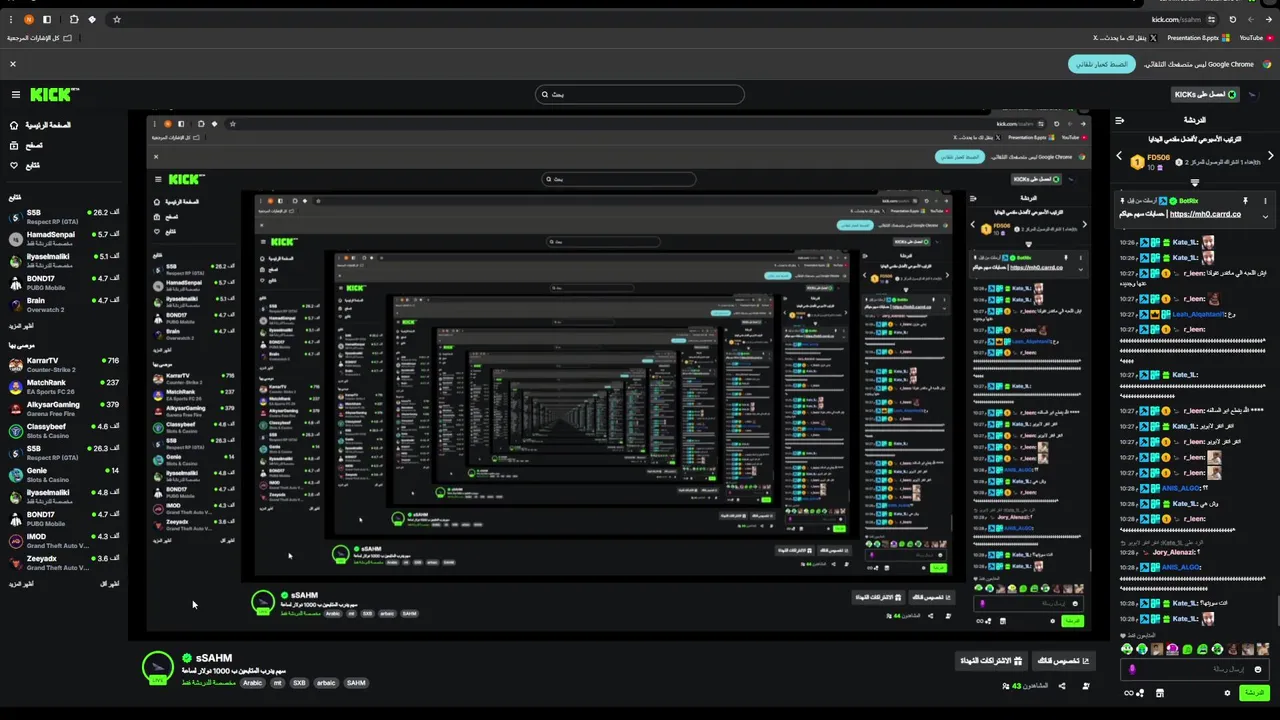Open the Following sidebar item
1280x720 pixels.
(26, 165)
